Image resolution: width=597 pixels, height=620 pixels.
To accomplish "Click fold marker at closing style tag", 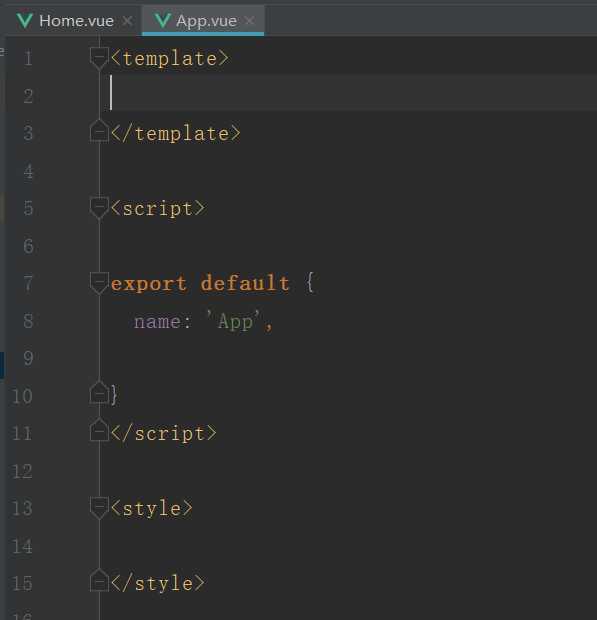I will pyautogui.click(x=99, y=580).
